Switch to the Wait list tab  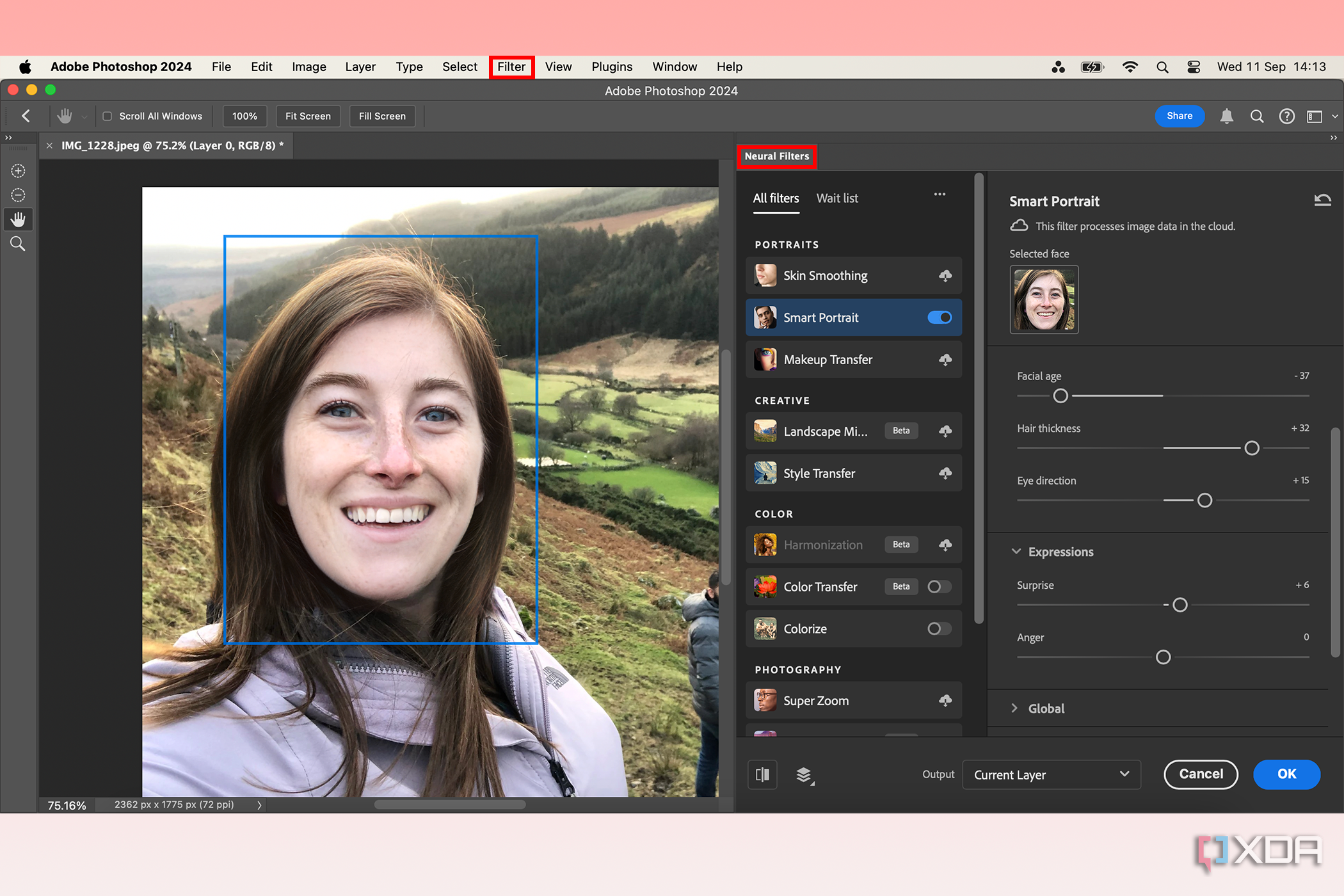837,198
